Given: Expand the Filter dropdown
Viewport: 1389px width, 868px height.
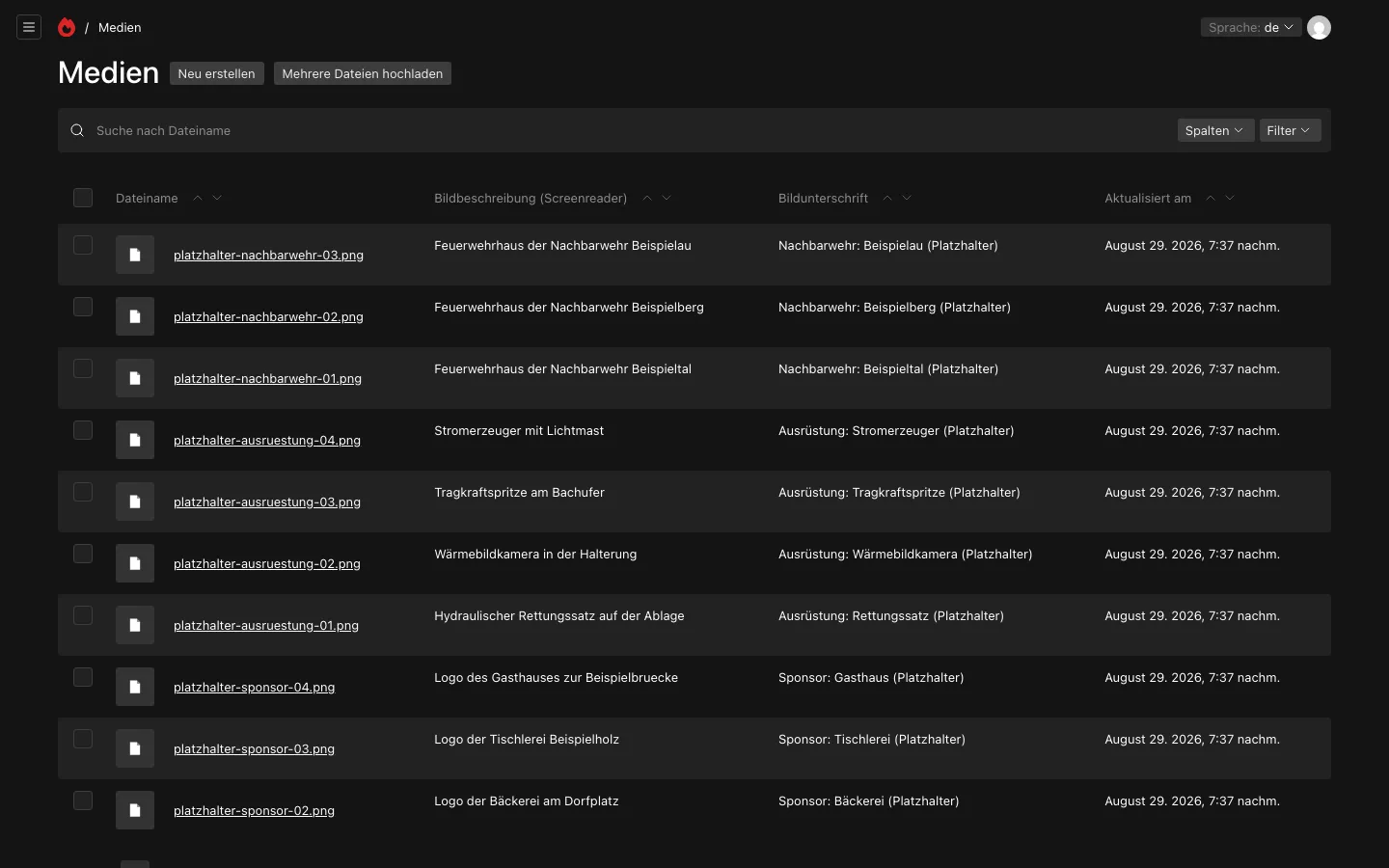Looking at the screenshot, I should click(1290, 130).
